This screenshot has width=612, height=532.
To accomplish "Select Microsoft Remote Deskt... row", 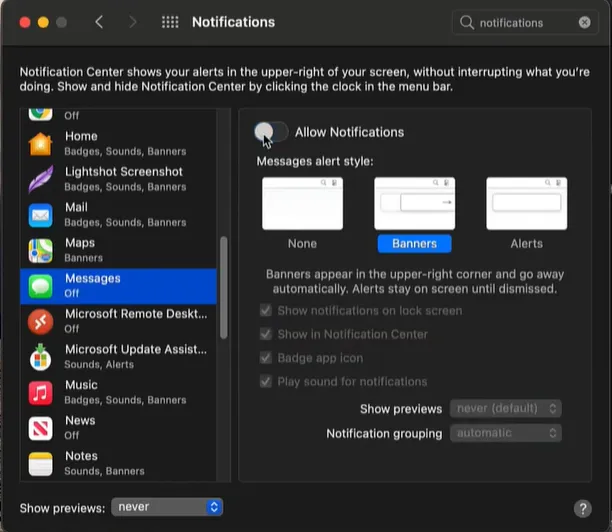I will click(x=118, y=322).
